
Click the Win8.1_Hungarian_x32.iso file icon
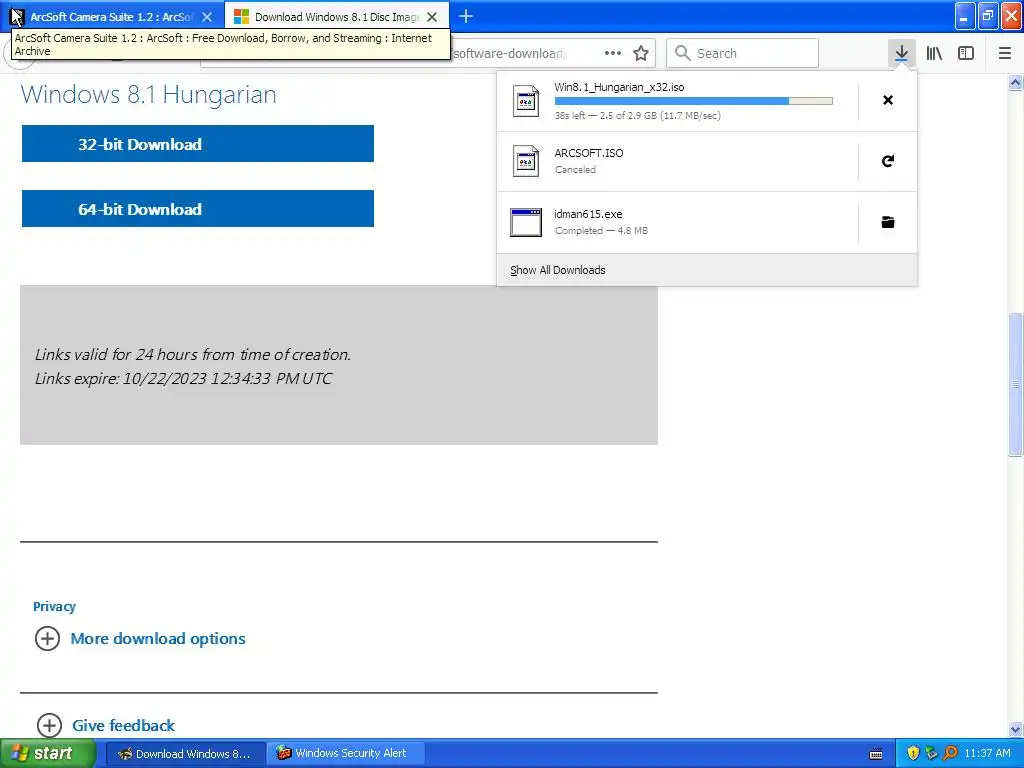tap(526, 101)
